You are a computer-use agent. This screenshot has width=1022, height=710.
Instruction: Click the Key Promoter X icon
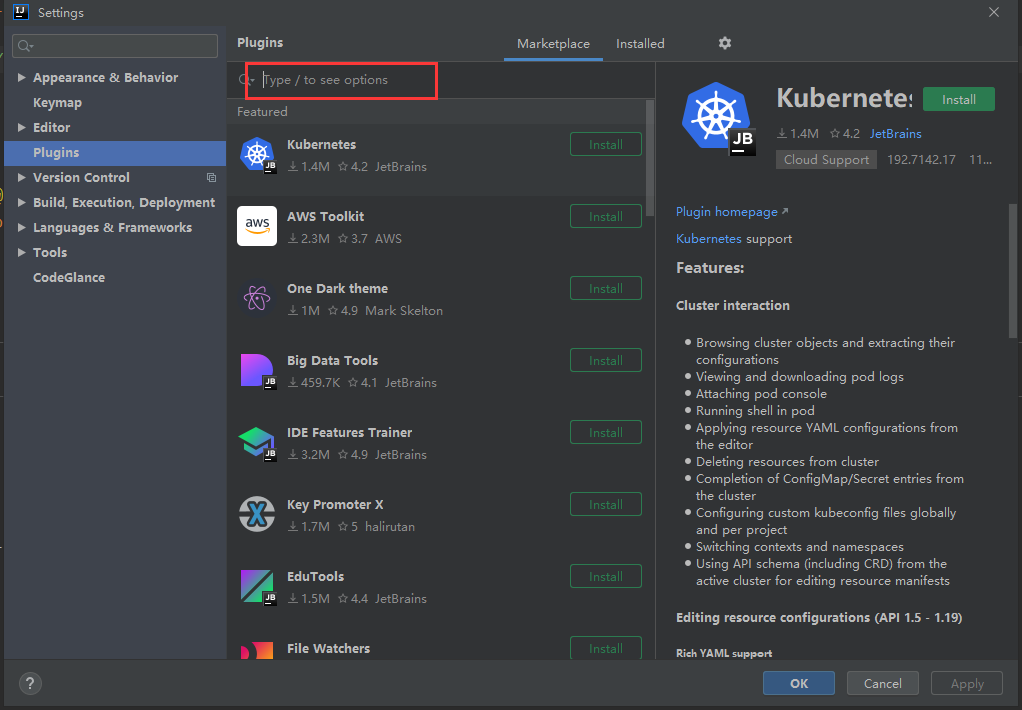click(x=257, y=514)
